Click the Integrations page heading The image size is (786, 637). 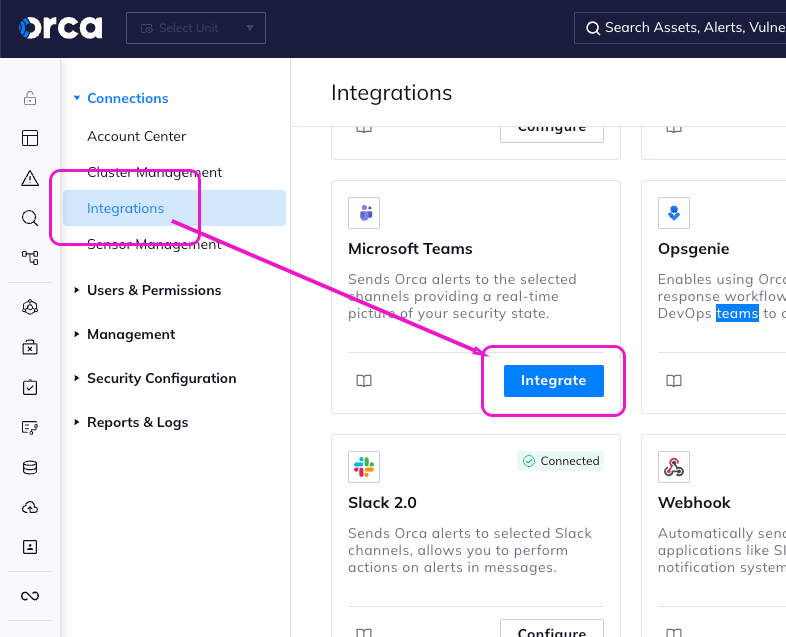(391, 93)
